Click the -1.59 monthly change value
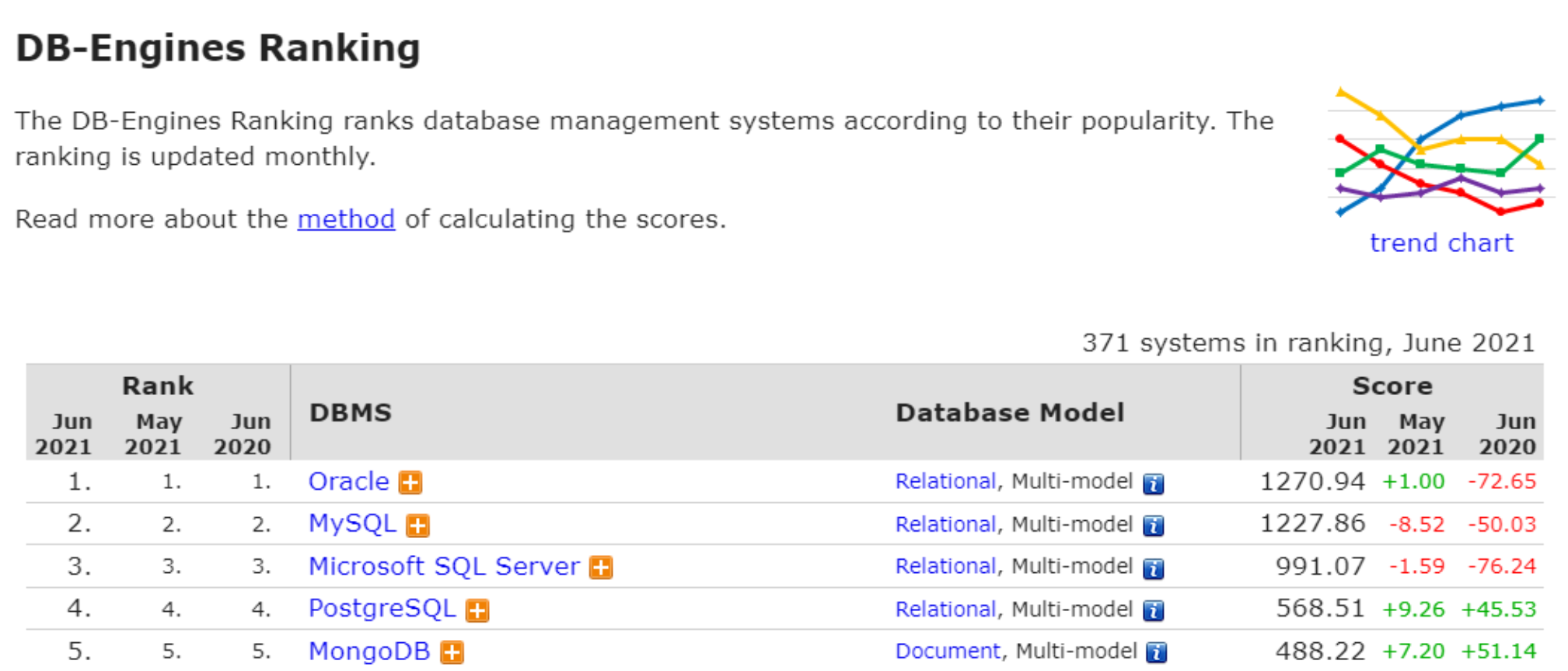The width and height of the screenshot is (1568, 671). click(1416, 566)
